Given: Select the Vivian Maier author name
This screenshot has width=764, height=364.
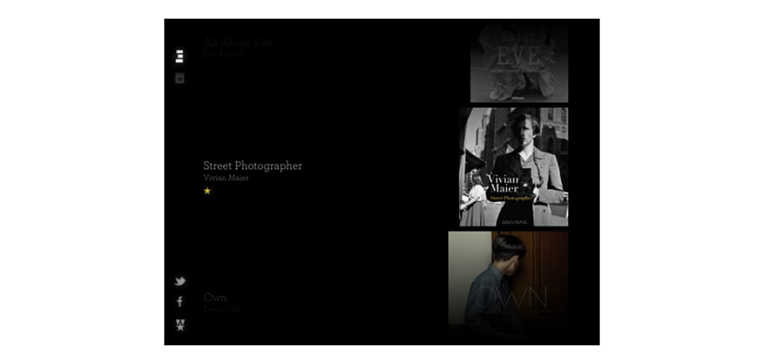Looking at the screenshot, I should 226,178.
